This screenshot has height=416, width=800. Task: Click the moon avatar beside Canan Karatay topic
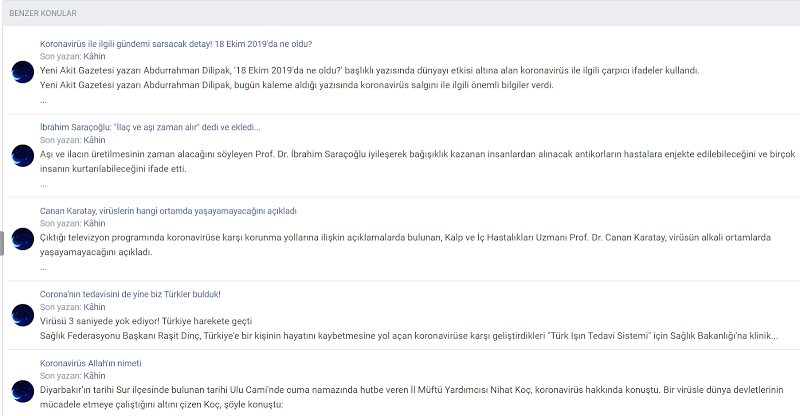[22, 239]
